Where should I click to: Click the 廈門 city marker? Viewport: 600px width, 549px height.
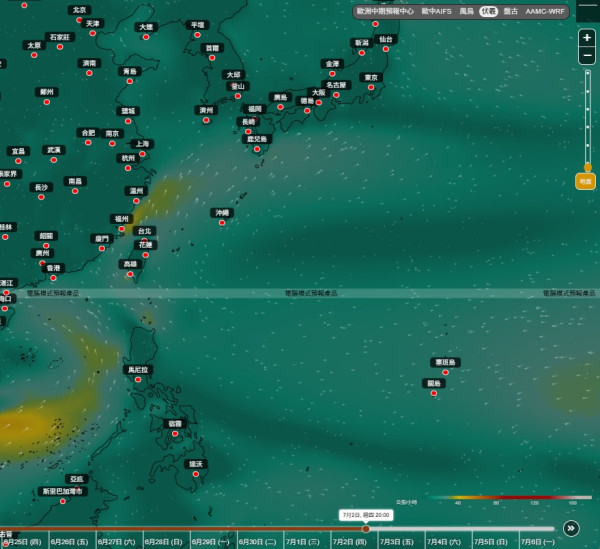click(x=102, y=249)
